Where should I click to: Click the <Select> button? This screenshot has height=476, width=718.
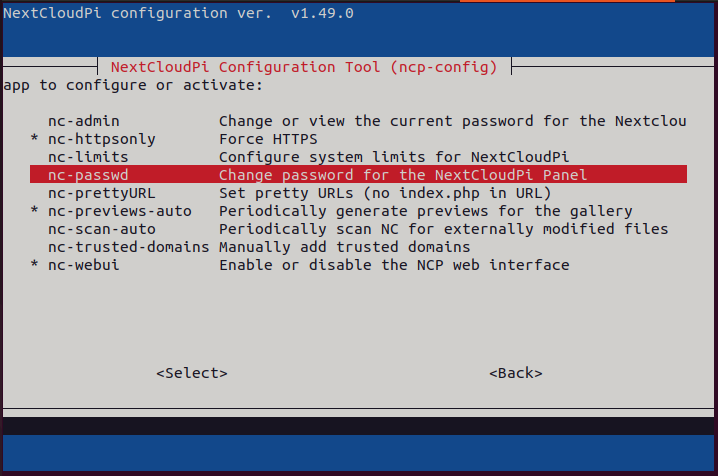pyautogui.click(x=192, y=373)
